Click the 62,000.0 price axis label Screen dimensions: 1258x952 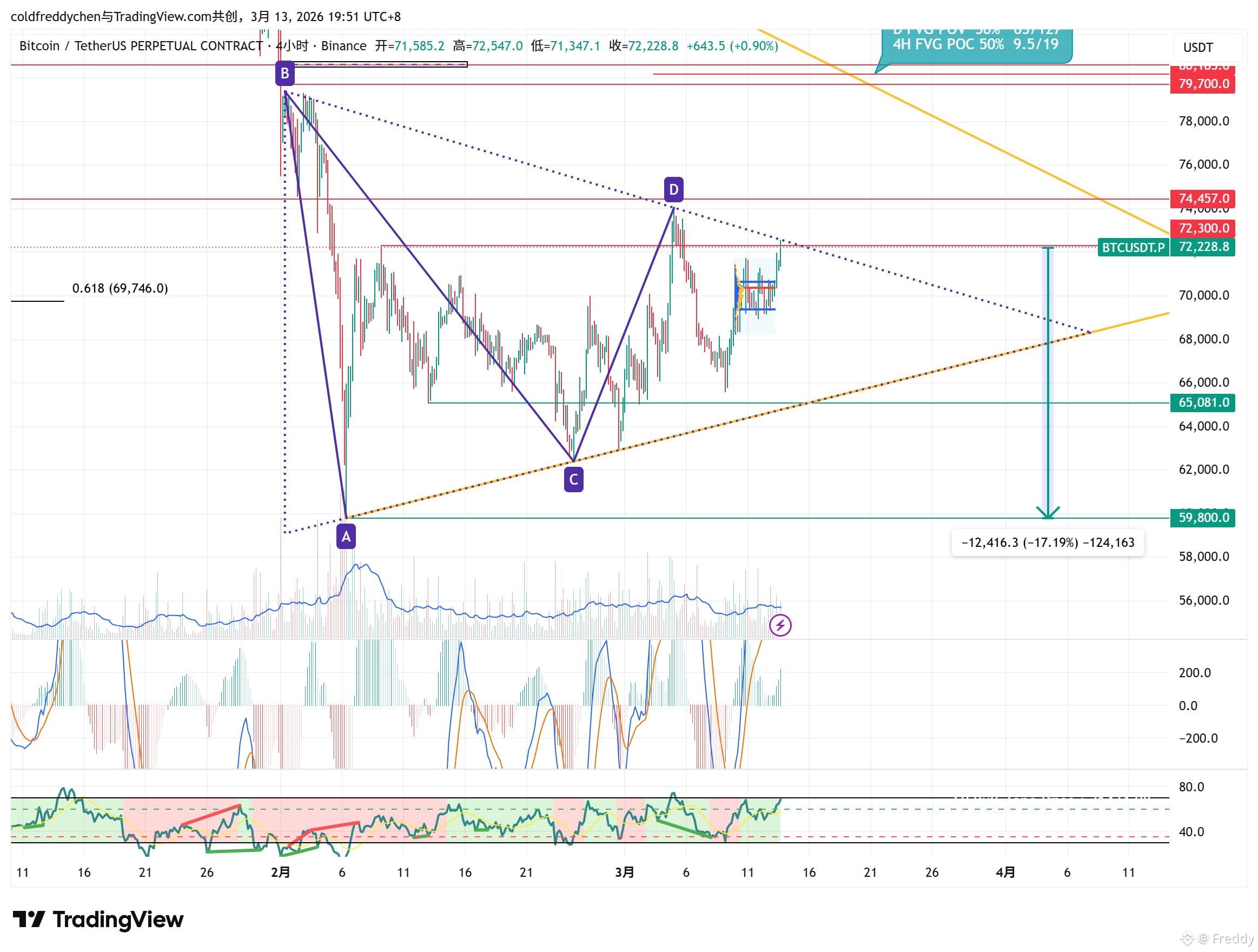click(1204, 469)
